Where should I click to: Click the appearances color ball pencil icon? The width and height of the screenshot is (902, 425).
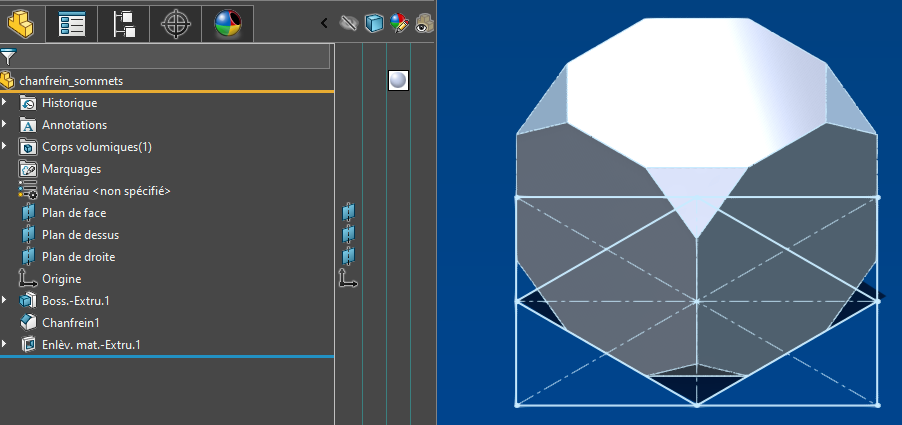(399, 23)
